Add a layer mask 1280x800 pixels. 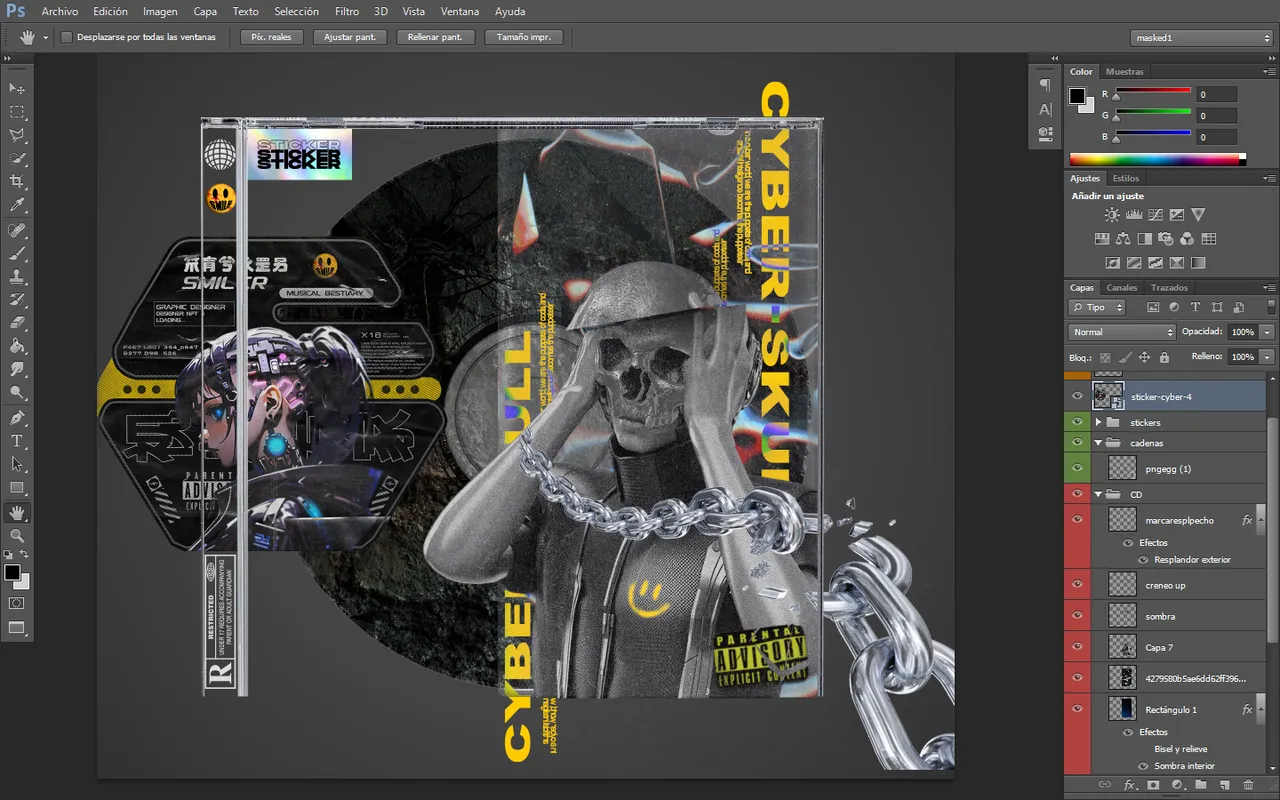1153,785
